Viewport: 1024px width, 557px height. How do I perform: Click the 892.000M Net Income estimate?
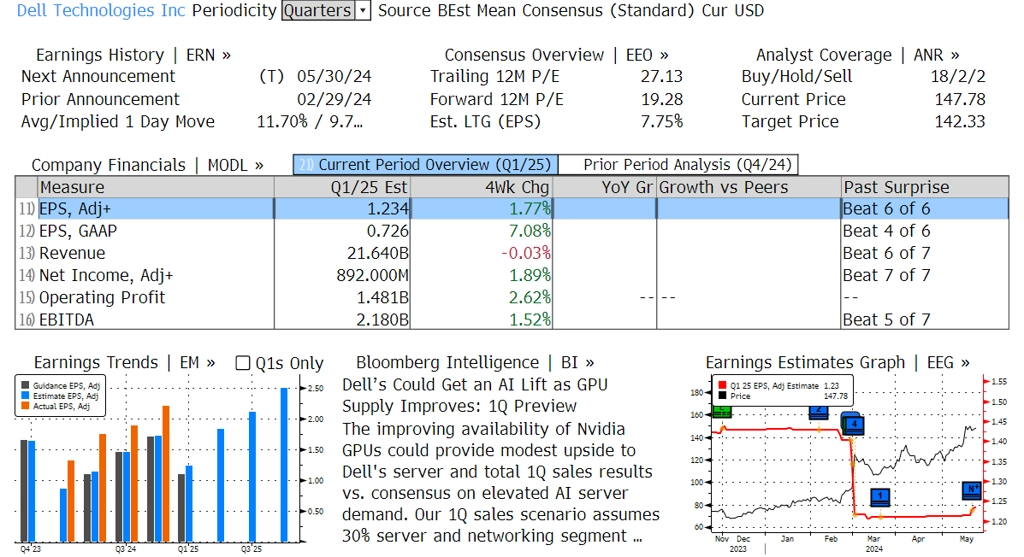[373, 276]
